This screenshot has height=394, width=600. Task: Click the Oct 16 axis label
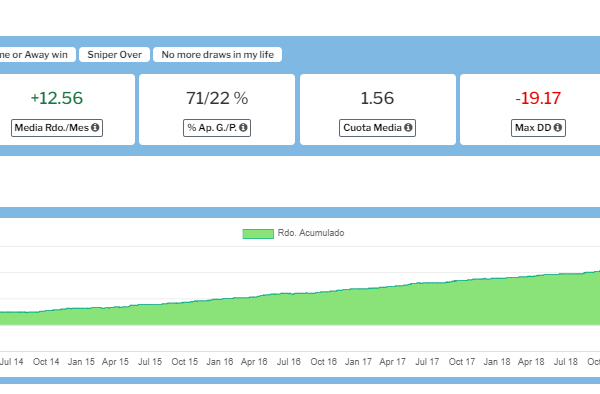(x=323, y=361)
